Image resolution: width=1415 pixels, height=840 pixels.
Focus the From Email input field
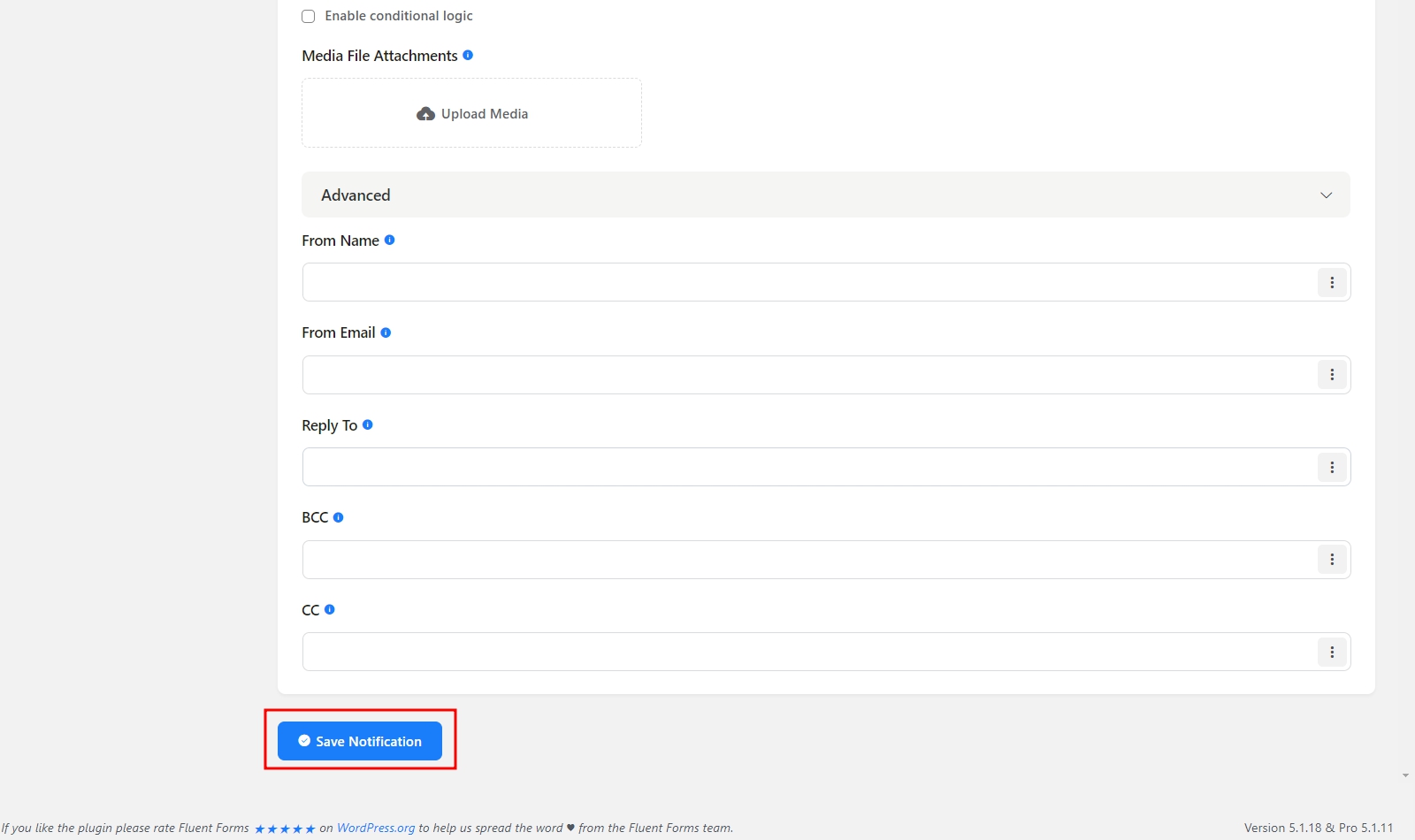click(809, 375)
